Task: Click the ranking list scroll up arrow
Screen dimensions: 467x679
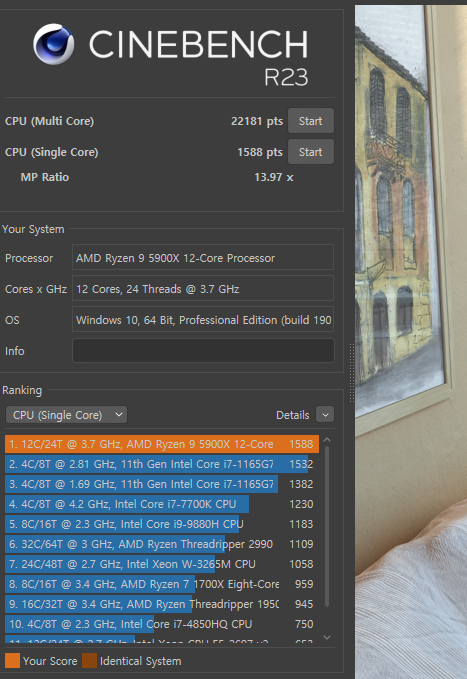Action: click(x=327, y=440)
